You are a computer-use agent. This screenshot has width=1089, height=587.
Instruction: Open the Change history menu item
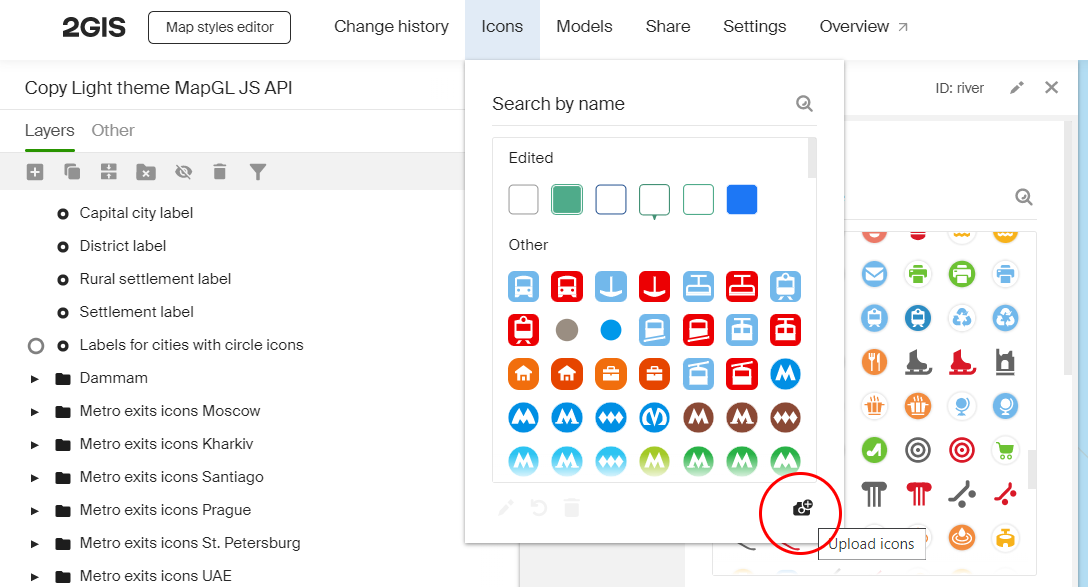391,27
